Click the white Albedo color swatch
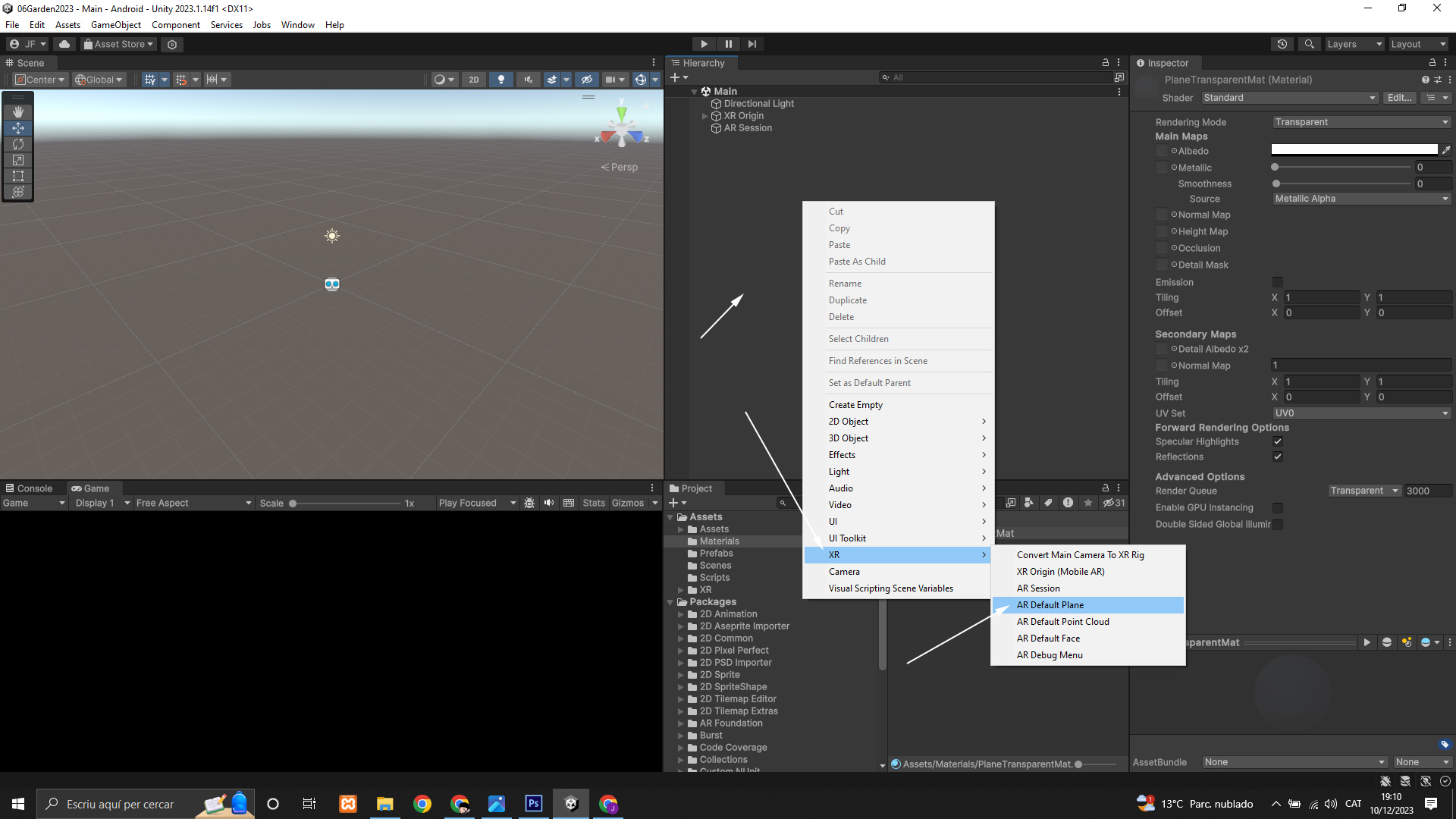Image resolution: width=1456 pixels, height=819 pixels. [x=1354, y=150]
